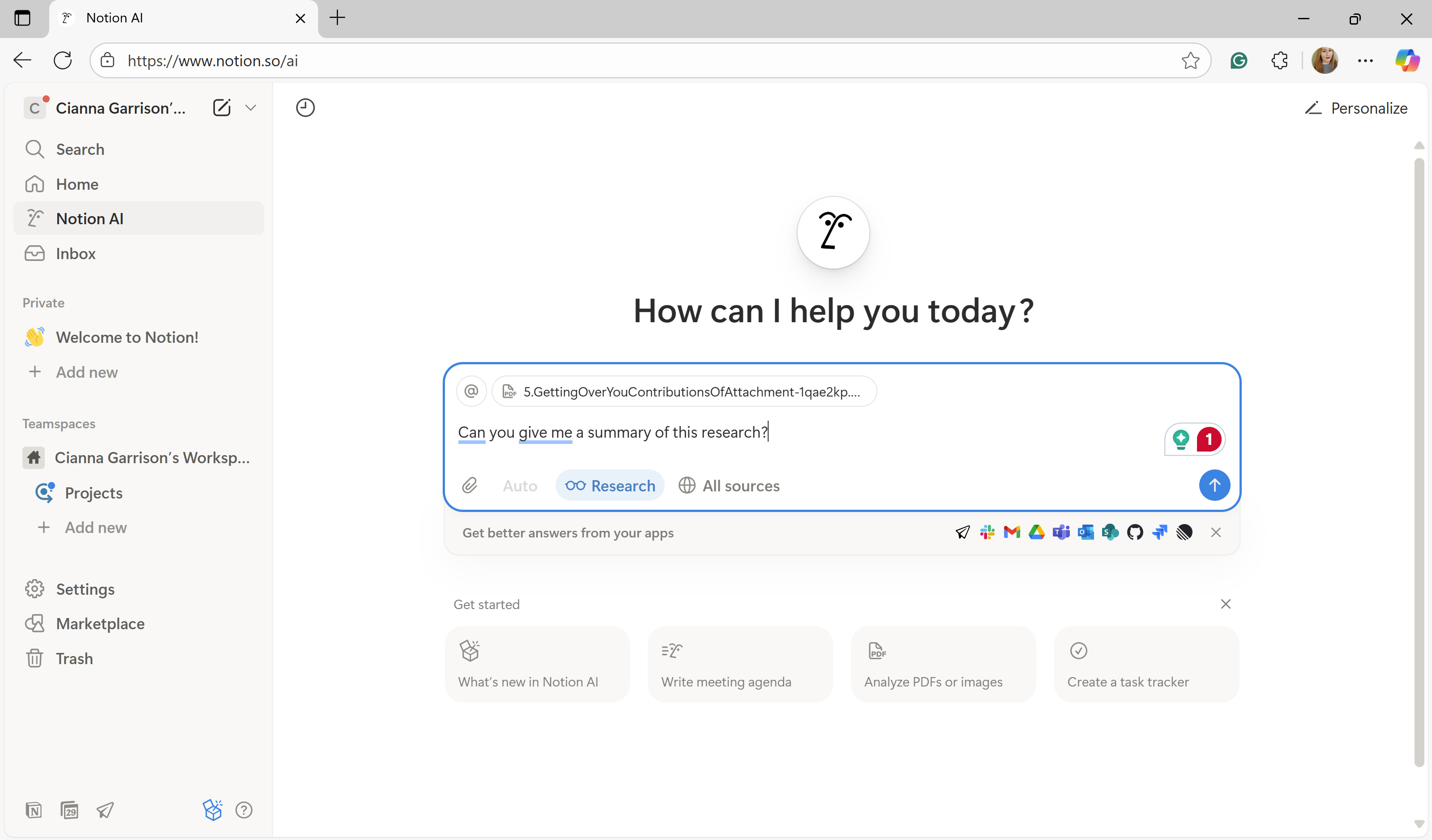Open Settings from the sidebar

[85, 589]
